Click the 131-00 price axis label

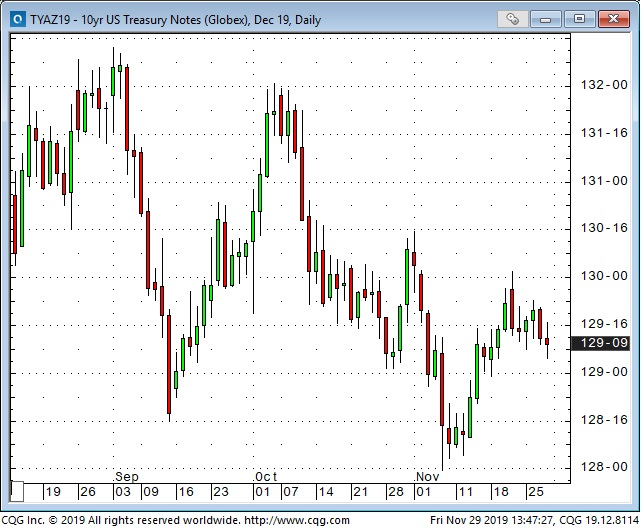pos(604,181)
